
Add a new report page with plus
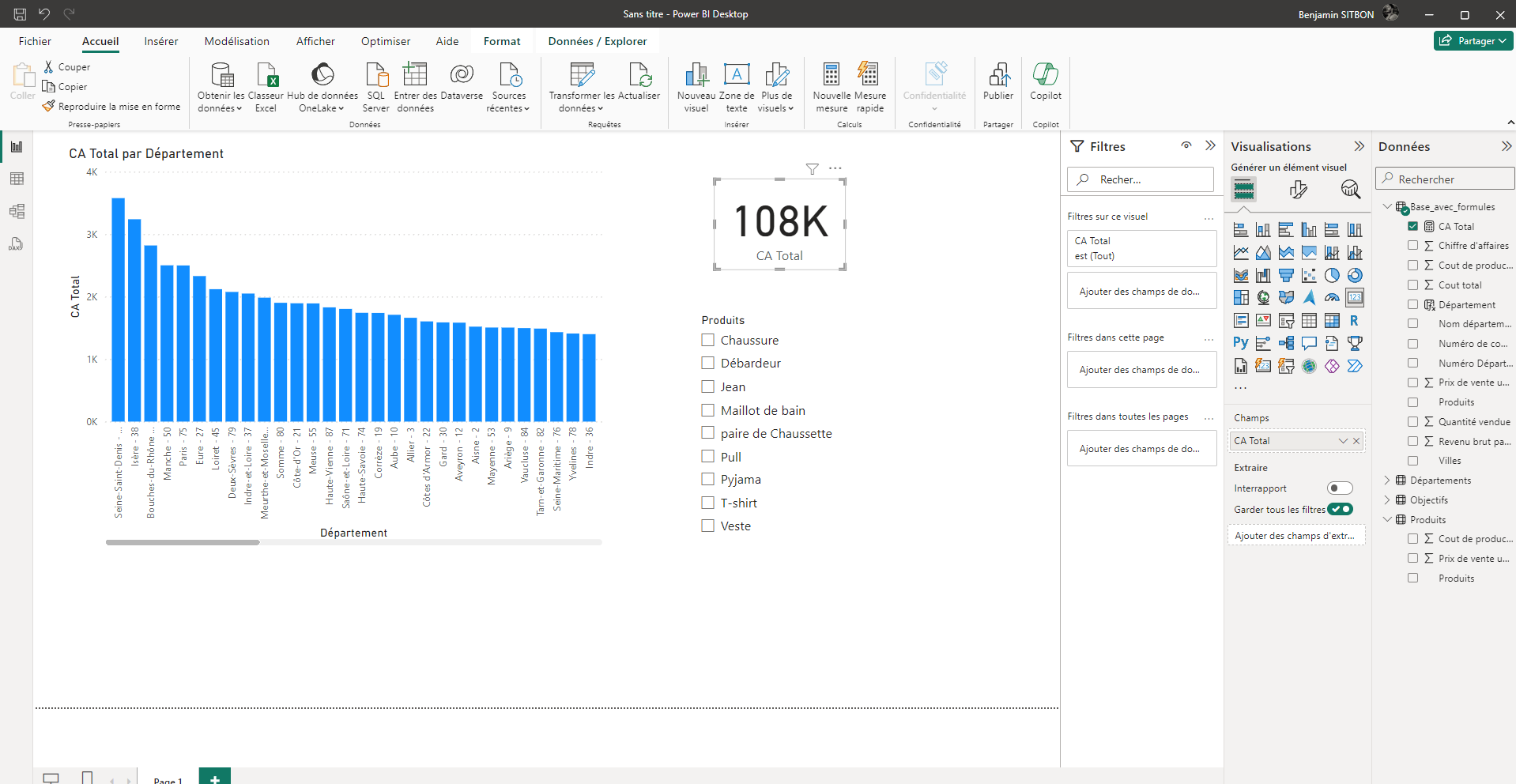pos(215,777)
